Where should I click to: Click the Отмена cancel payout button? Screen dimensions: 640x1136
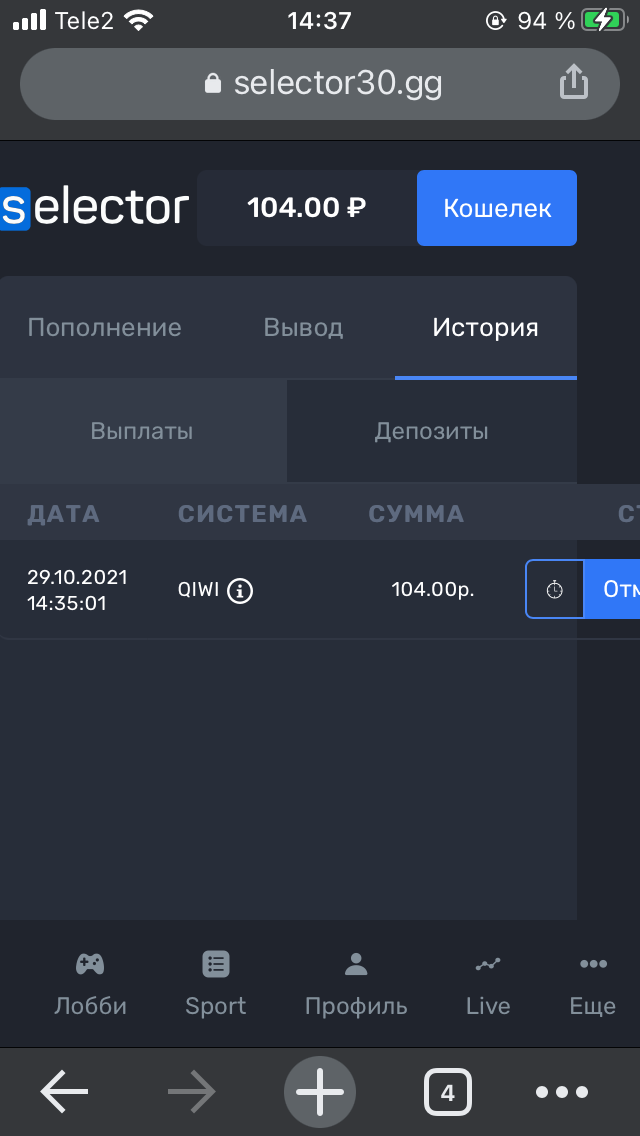pyautogui.click(x=612, y=589)
